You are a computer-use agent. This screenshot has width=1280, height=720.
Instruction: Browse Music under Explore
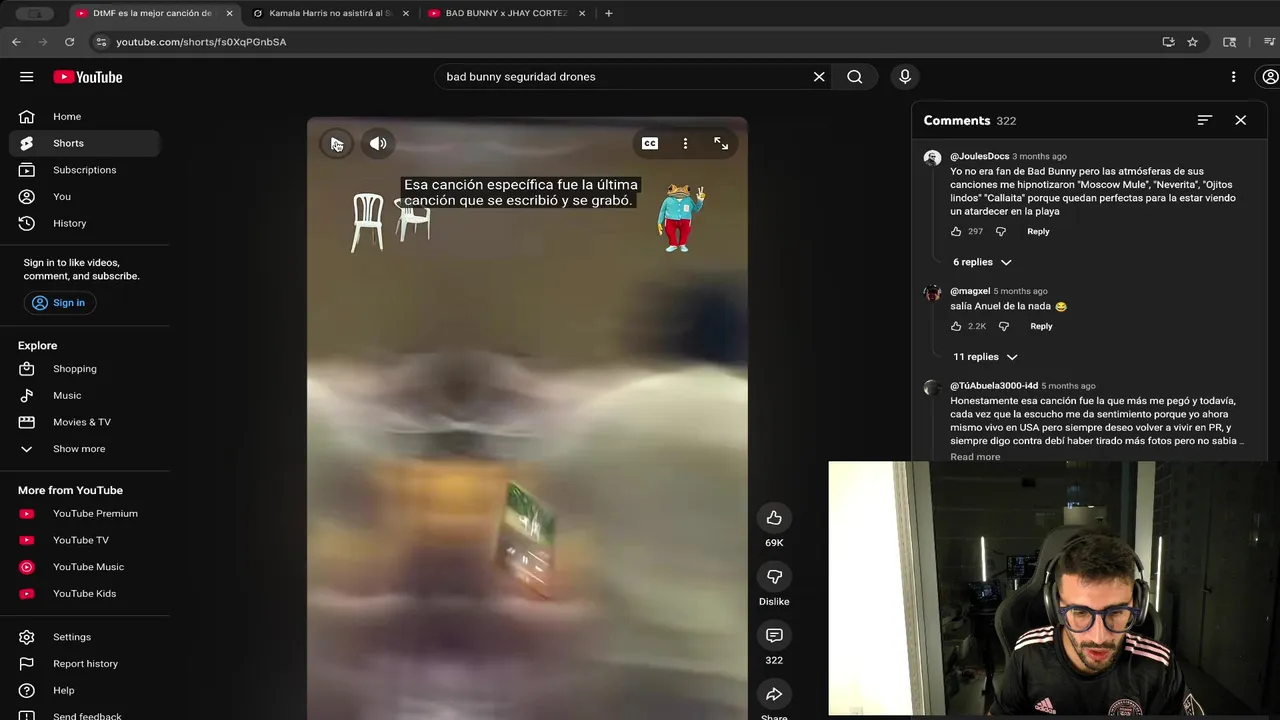[x=85, y=396]
